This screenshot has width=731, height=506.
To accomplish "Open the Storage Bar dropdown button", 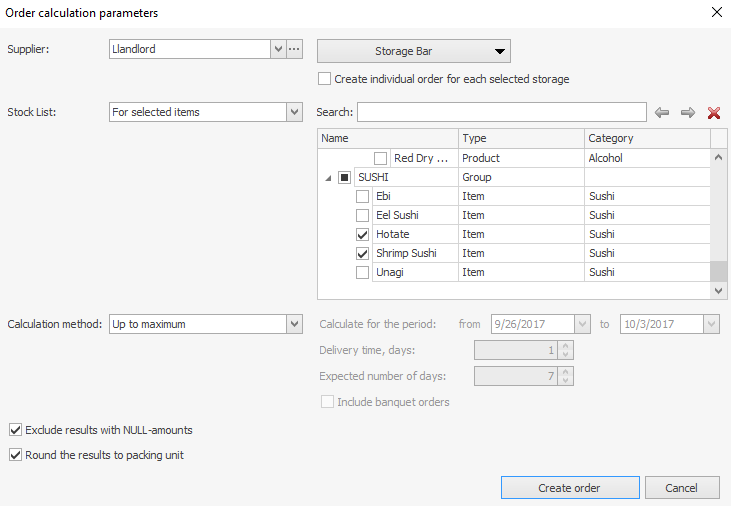I will point(414,52).
